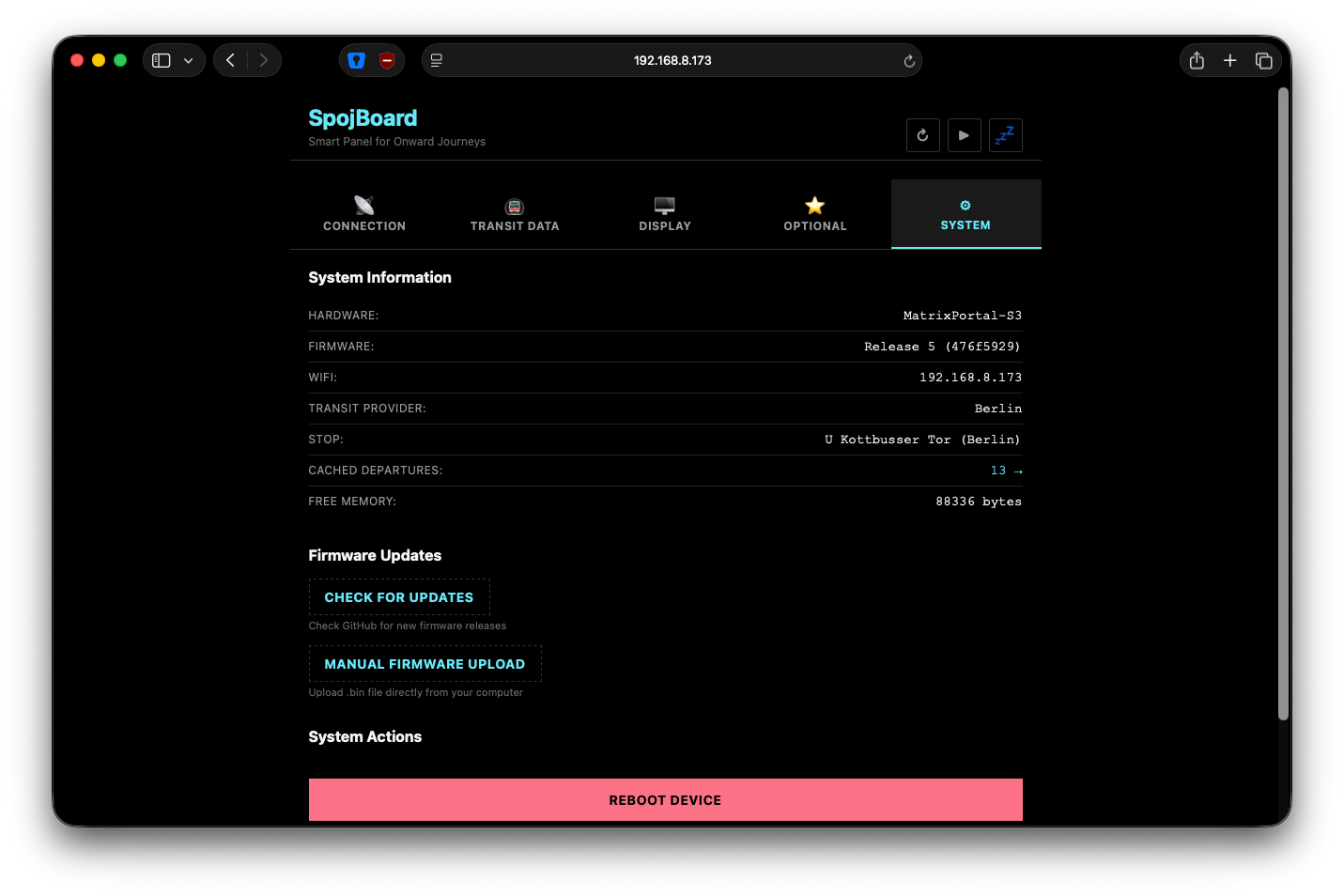Open the Transit Data tab

click(515, 214)
